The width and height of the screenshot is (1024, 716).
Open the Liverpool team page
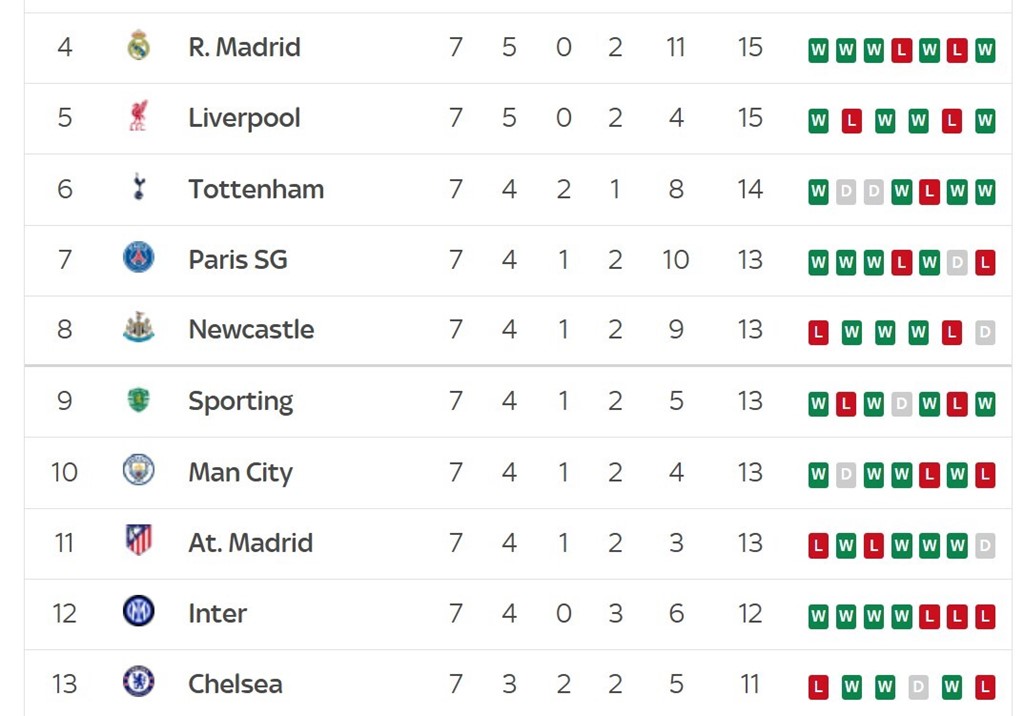tap(244, 118)
